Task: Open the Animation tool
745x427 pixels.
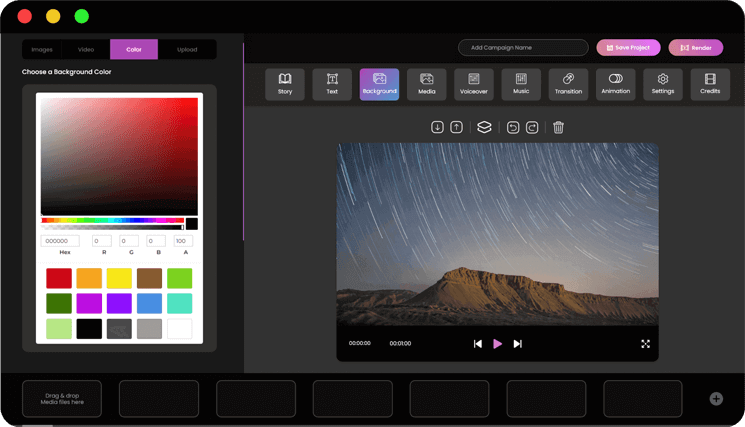Action: [x=616, y=84]
